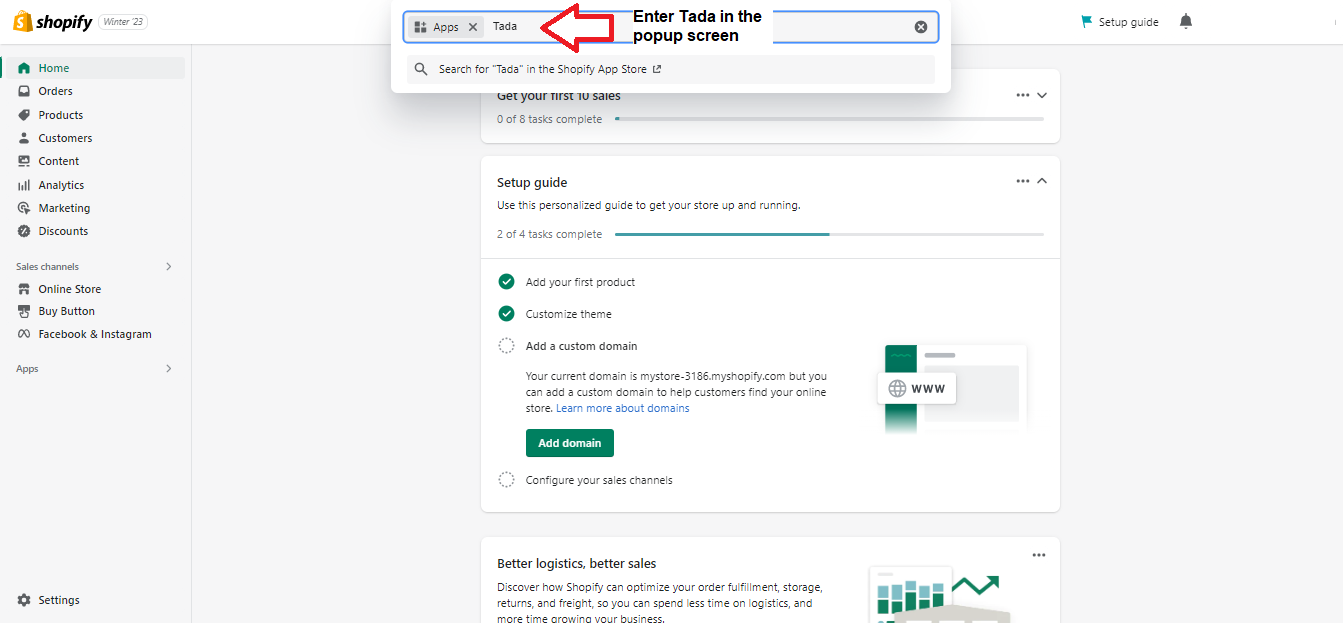Click the Winter '23 edition badge
The height and width of the screenshot is (623, 1343).
click(123, 22)
